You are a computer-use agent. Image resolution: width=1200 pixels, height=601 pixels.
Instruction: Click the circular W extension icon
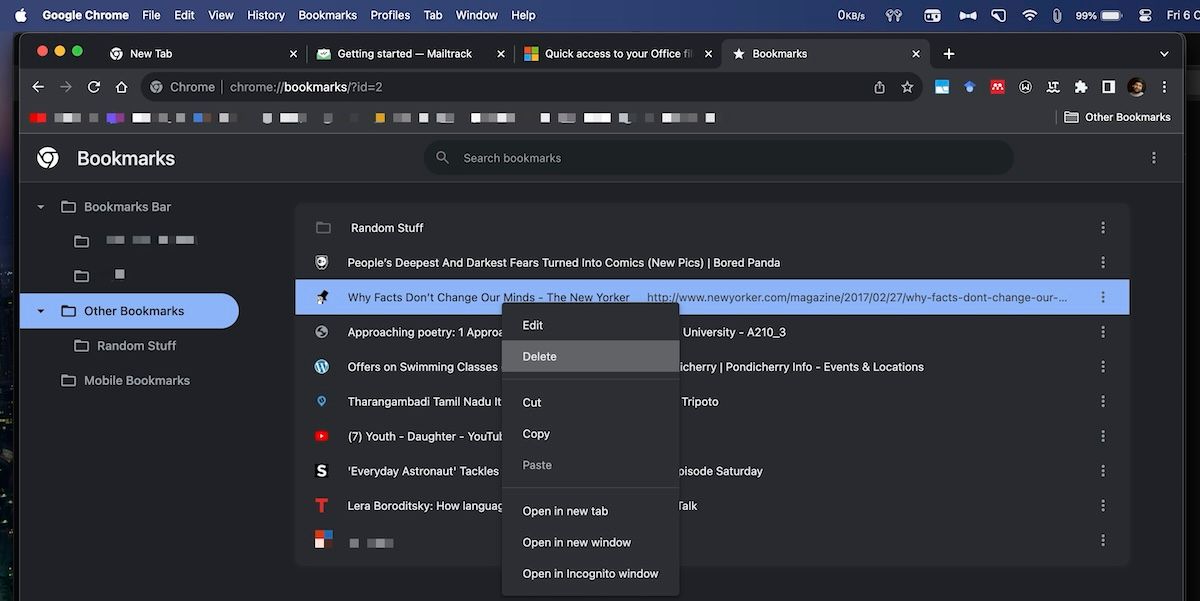click(x=1025, y=87)
